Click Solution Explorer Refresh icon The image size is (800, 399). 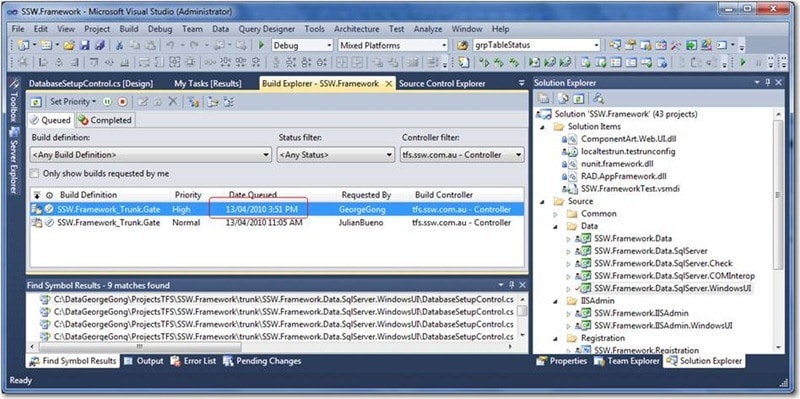click(578, 98)
